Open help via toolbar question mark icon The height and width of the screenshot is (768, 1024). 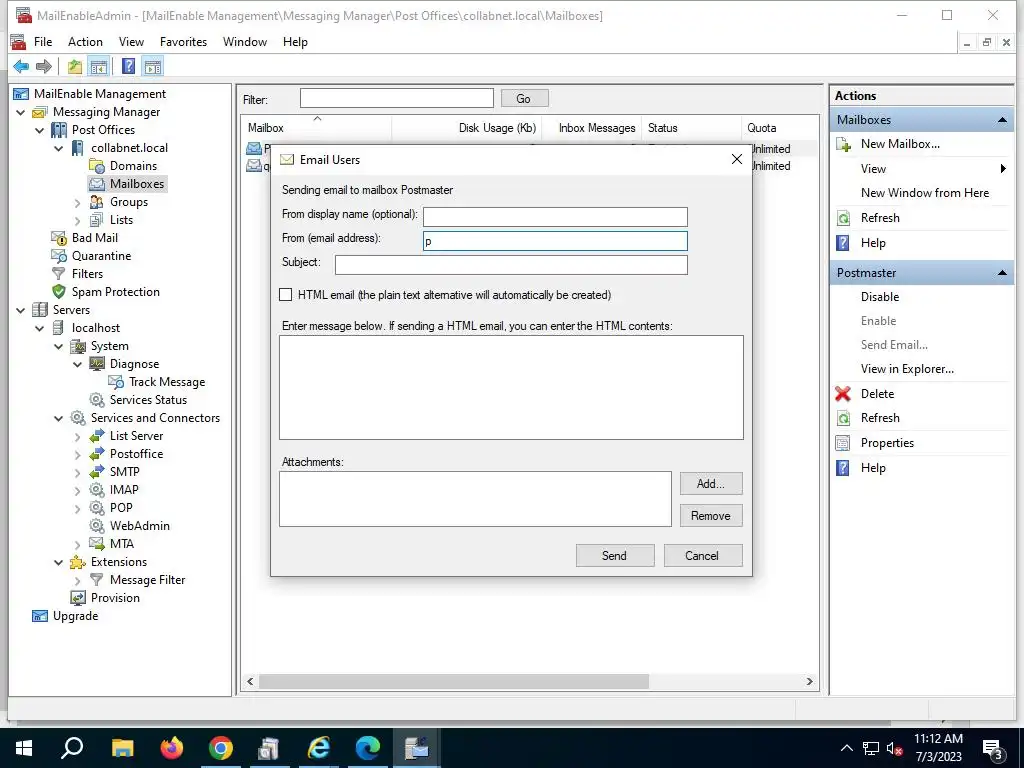click(129, 66)
